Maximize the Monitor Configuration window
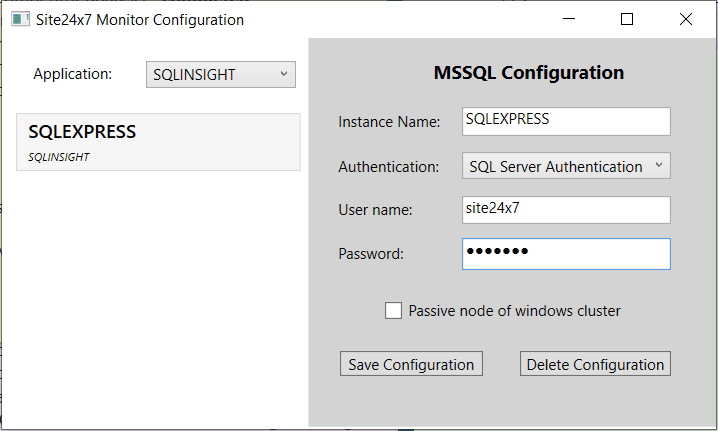The width and height of the screenshot is (718, 431). point(627,19)
